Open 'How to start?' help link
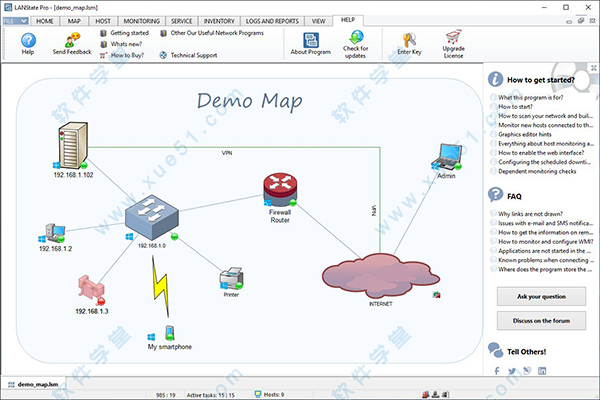Screen dimensions: 600x400 [515, 107]
